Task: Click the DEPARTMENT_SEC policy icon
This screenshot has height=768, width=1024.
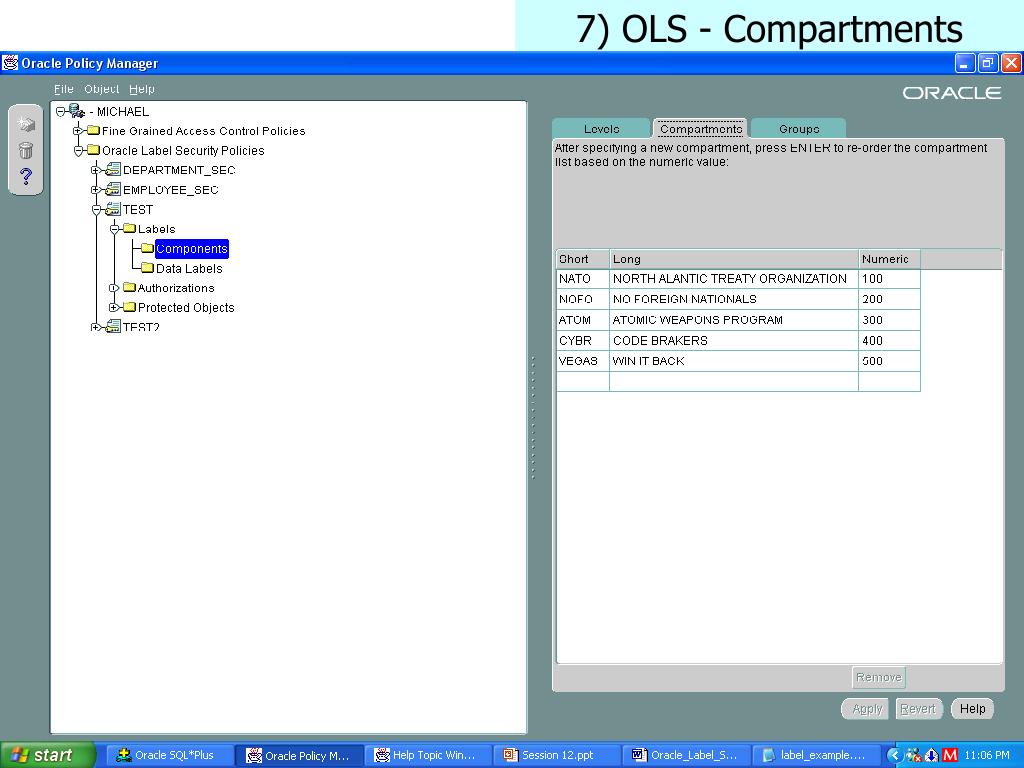Action: point(113,170)
